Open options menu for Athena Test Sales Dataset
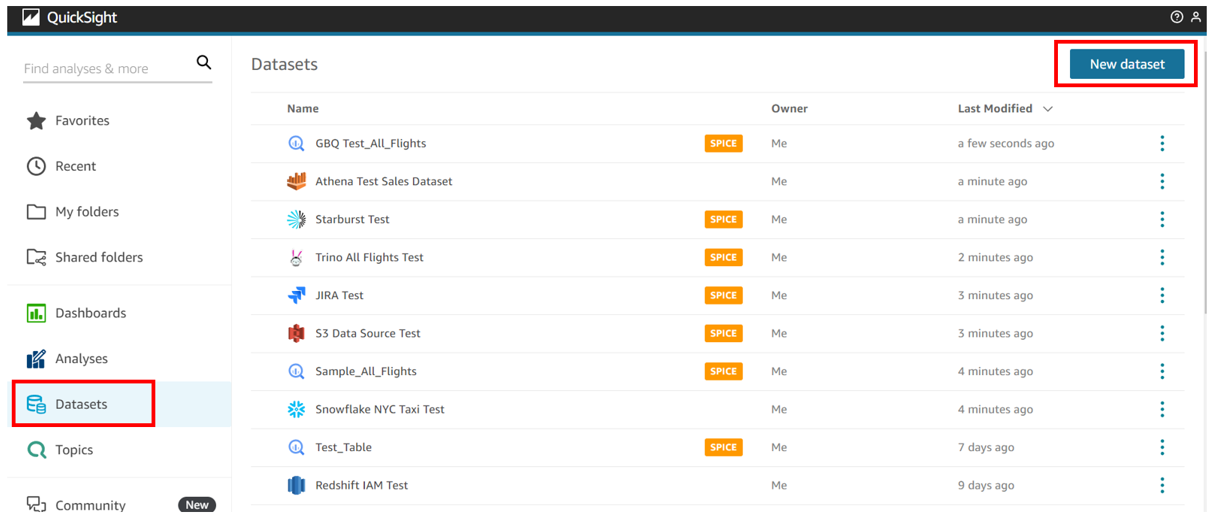This screenshot has width=1214, height=528. (x=1162, y=182)
